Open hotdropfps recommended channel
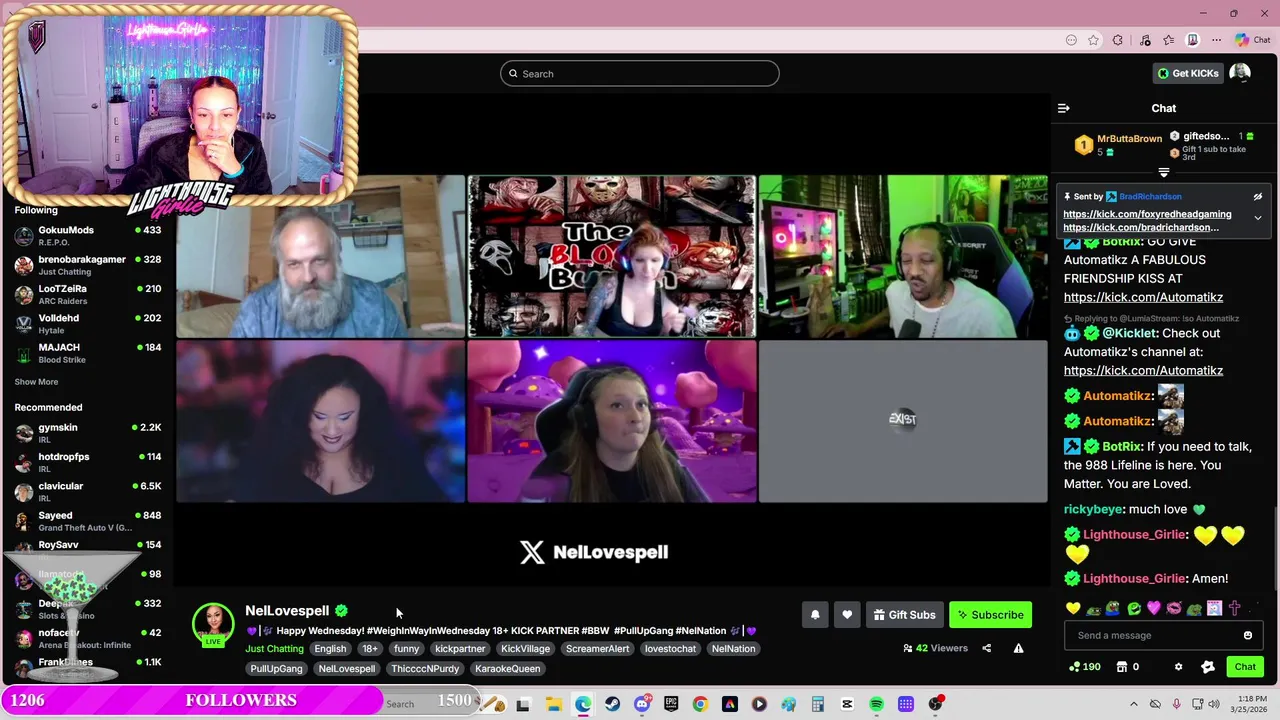Viewport: 1280px width, 720px height. pos(87,462)
